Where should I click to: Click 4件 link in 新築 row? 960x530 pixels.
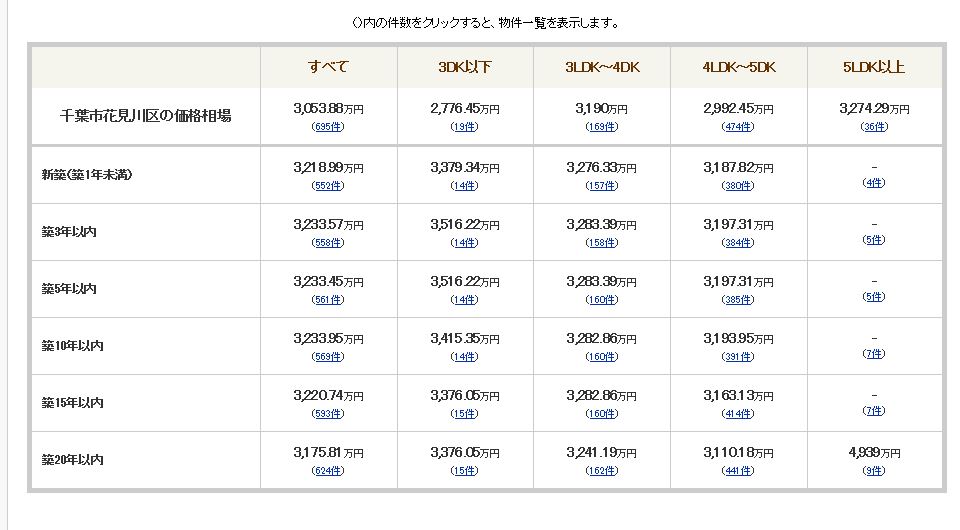point(874,182)
